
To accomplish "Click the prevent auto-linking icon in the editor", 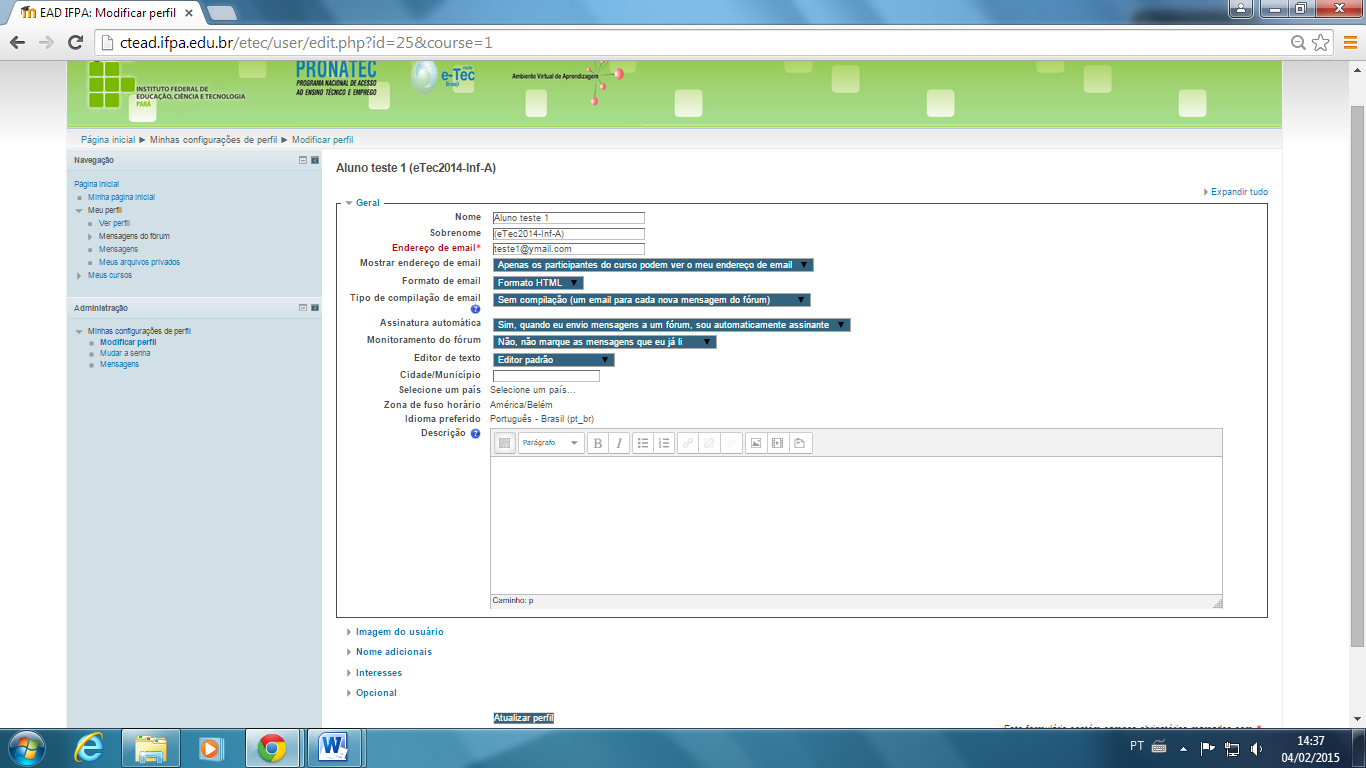I will (731, 443).
